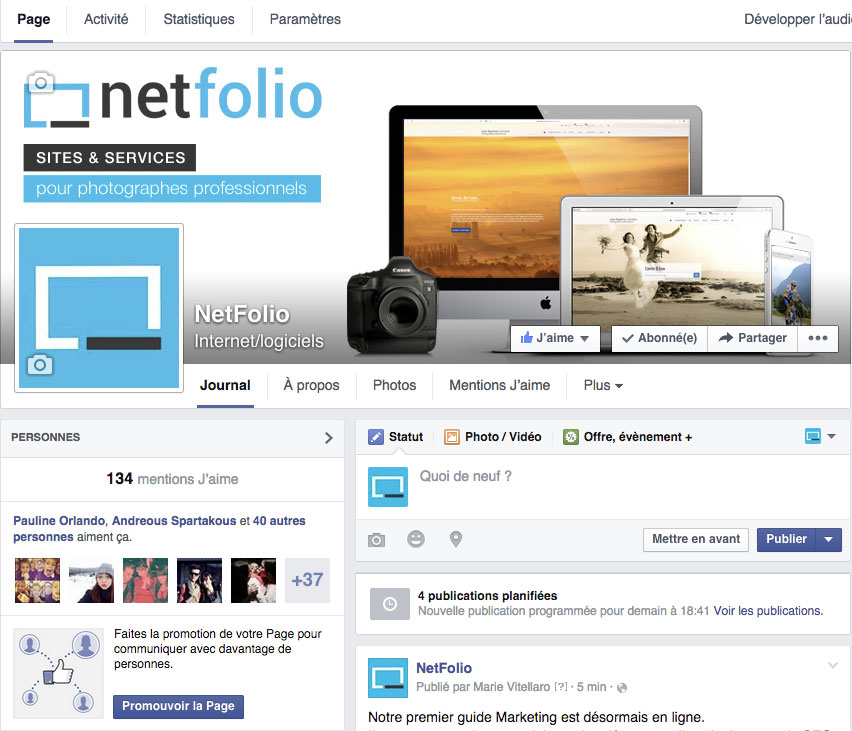
Task: Click the promote page illustration icon
Action: tap(59, 674)
